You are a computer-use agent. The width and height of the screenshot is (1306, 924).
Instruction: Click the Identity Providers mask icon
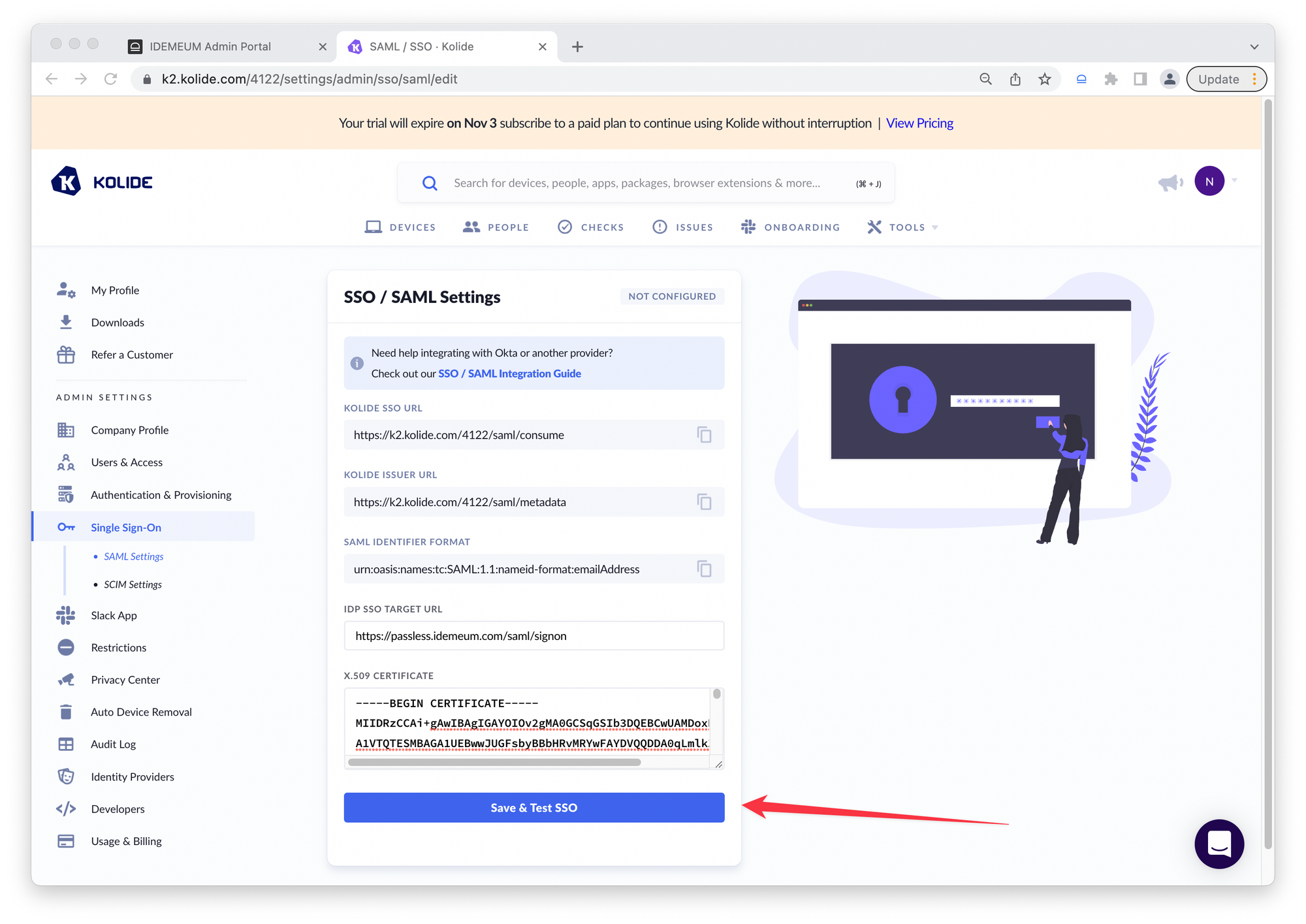(x=66, y=776)
